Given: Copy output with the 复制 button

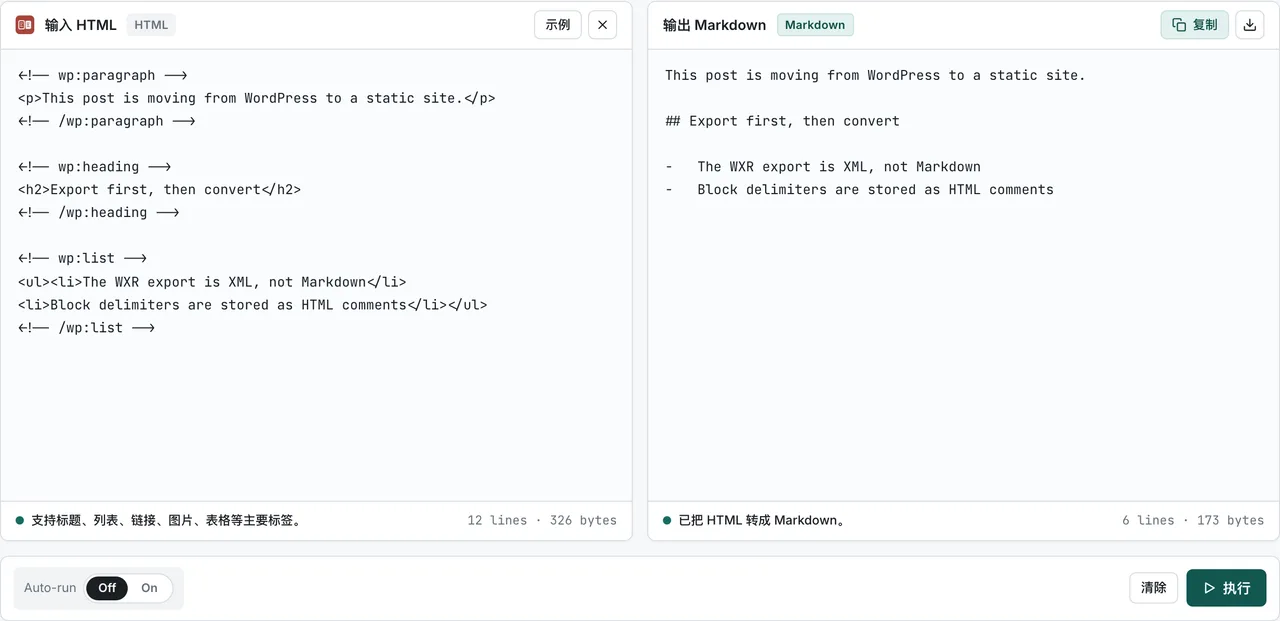Looking at the screenshot, I should tap(1195, 25).
